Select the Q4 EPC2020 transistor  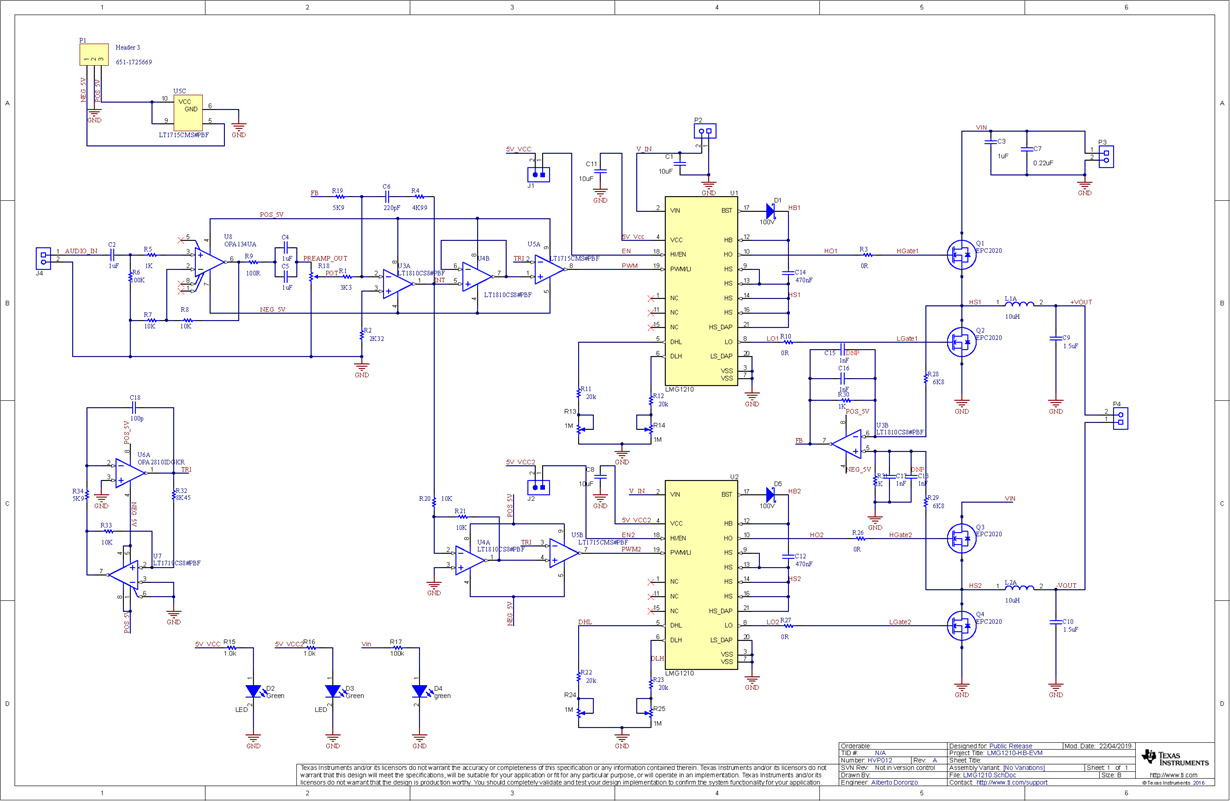961,626
